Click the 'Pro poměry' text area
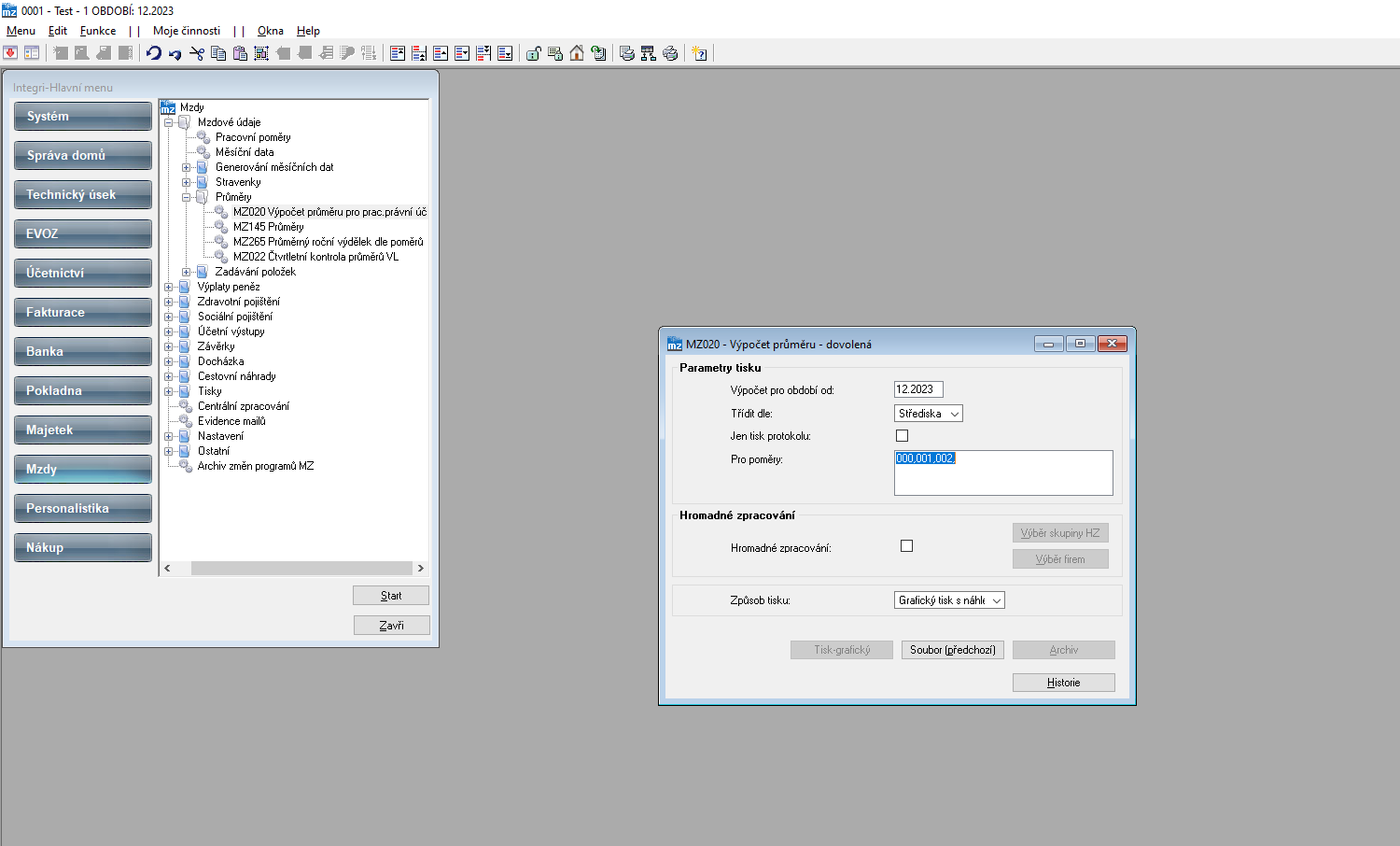 (x=1003, y=472)
